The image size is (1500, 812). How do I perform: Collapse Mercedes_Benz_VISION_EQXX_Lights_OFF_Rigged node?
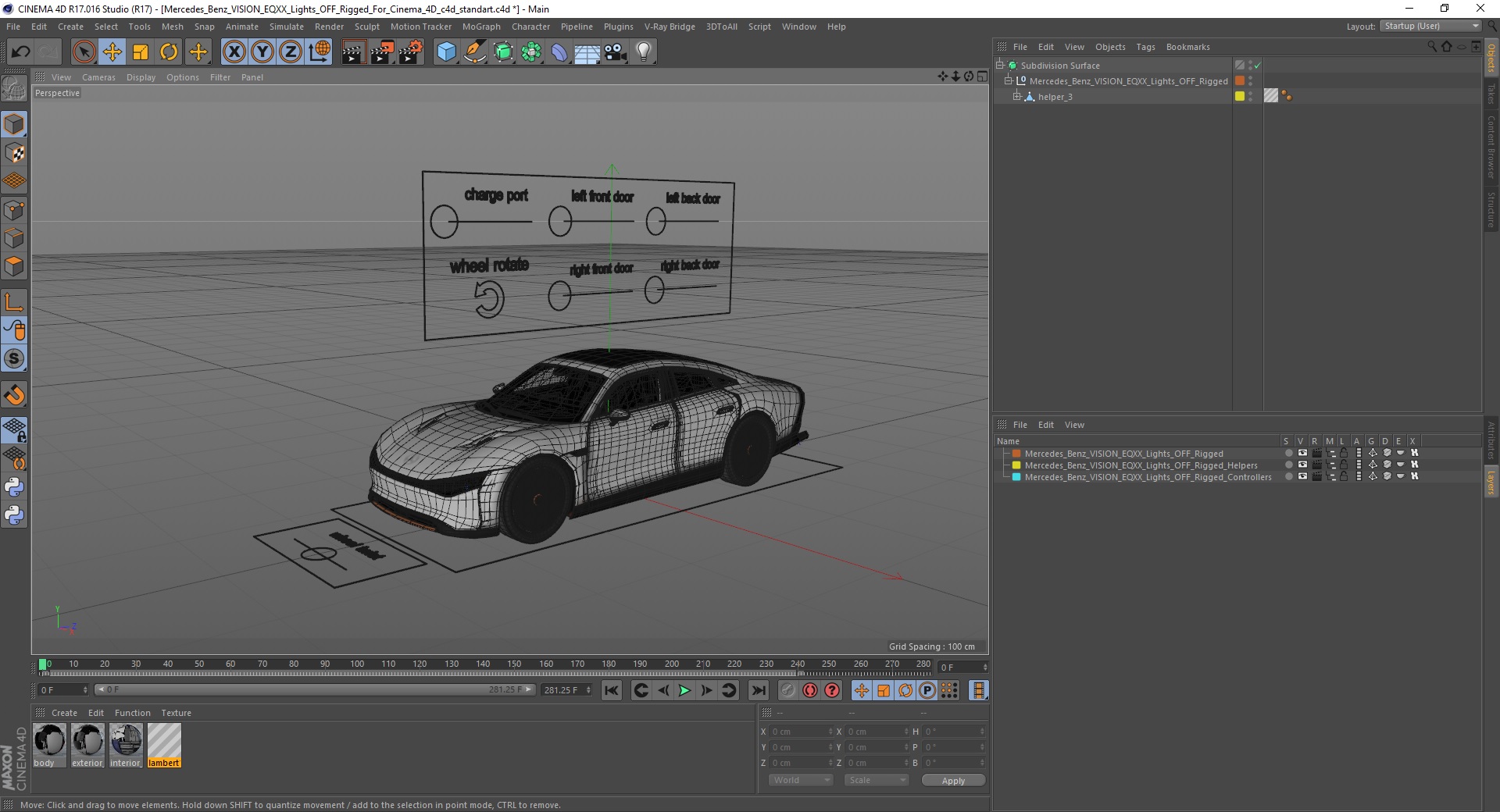[1008, 81]
